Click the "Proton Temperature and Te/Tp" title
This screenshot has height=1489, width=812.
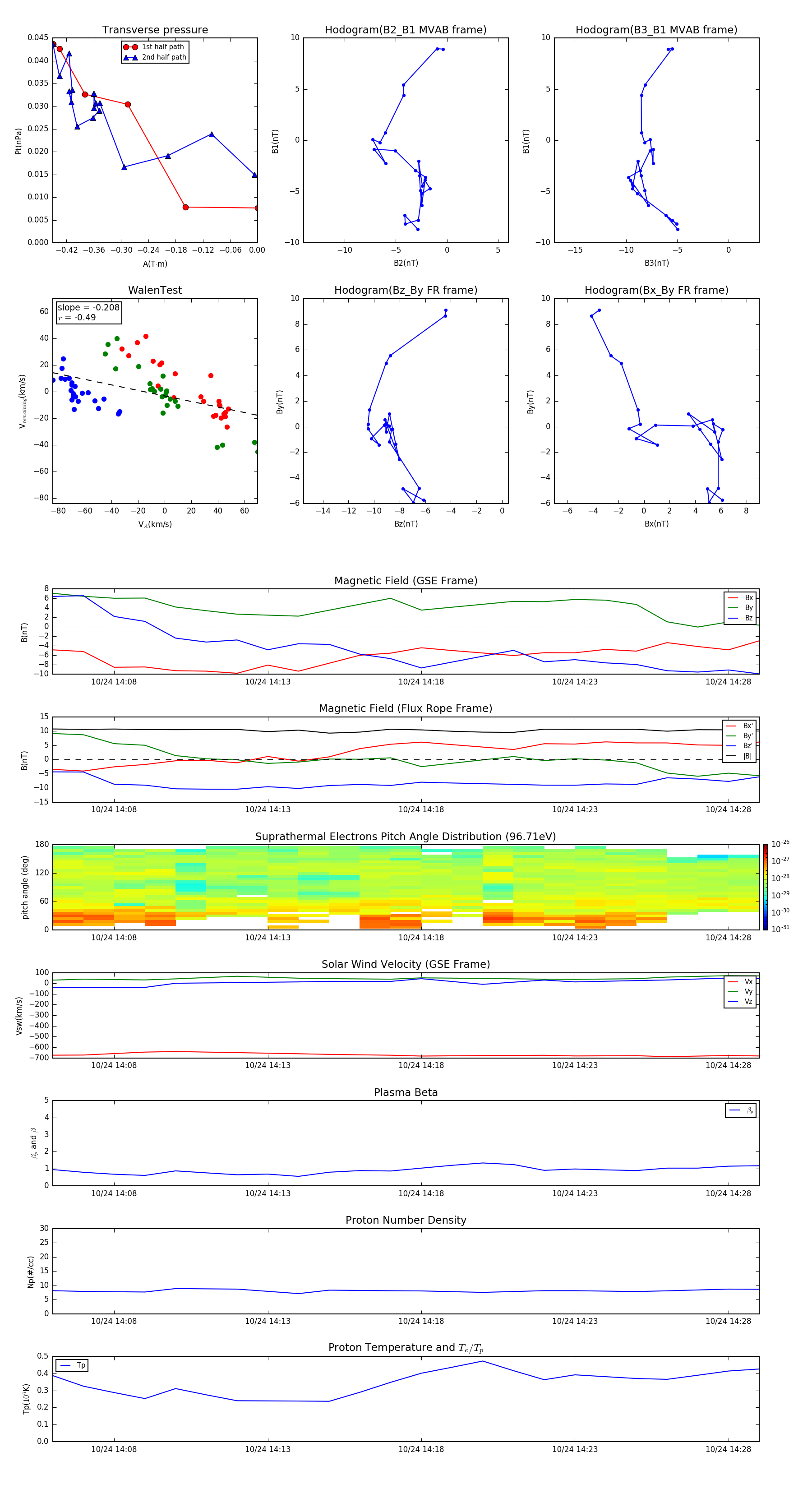[406, 1348]
